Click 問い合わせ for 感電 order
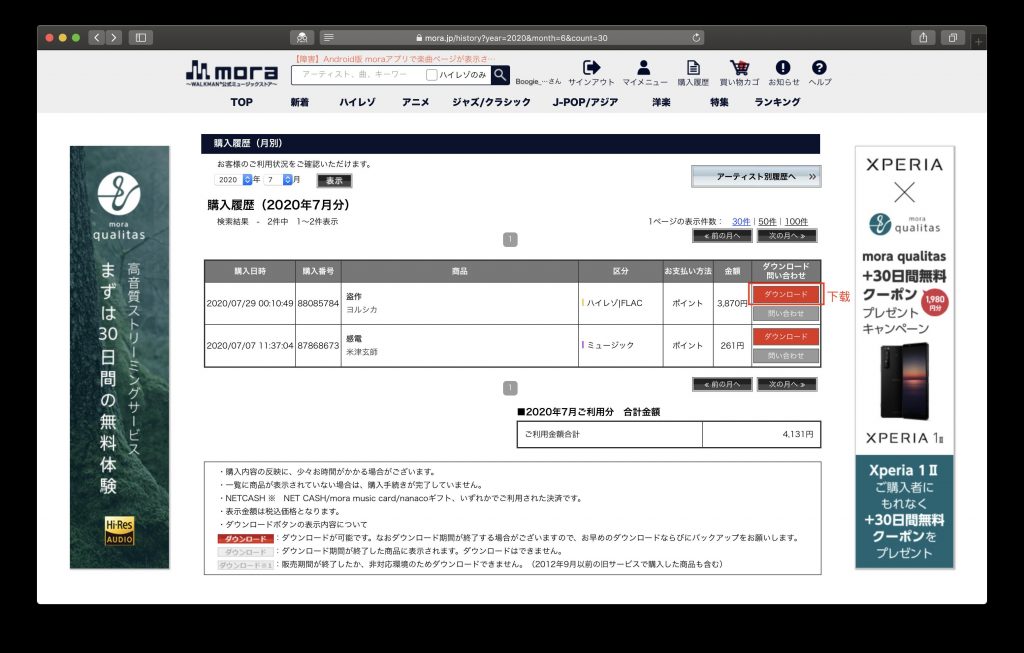 point(786,356)
